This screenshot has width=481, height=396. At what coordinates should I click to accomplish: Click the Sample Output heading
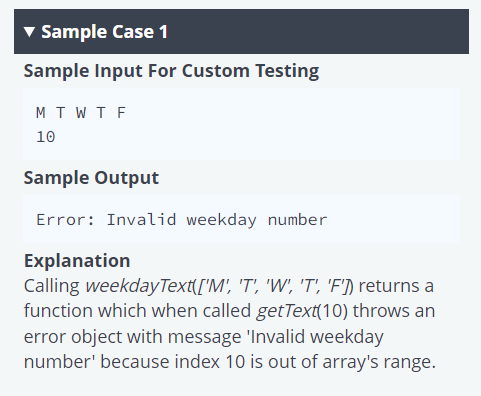click(x=91, y=178)
